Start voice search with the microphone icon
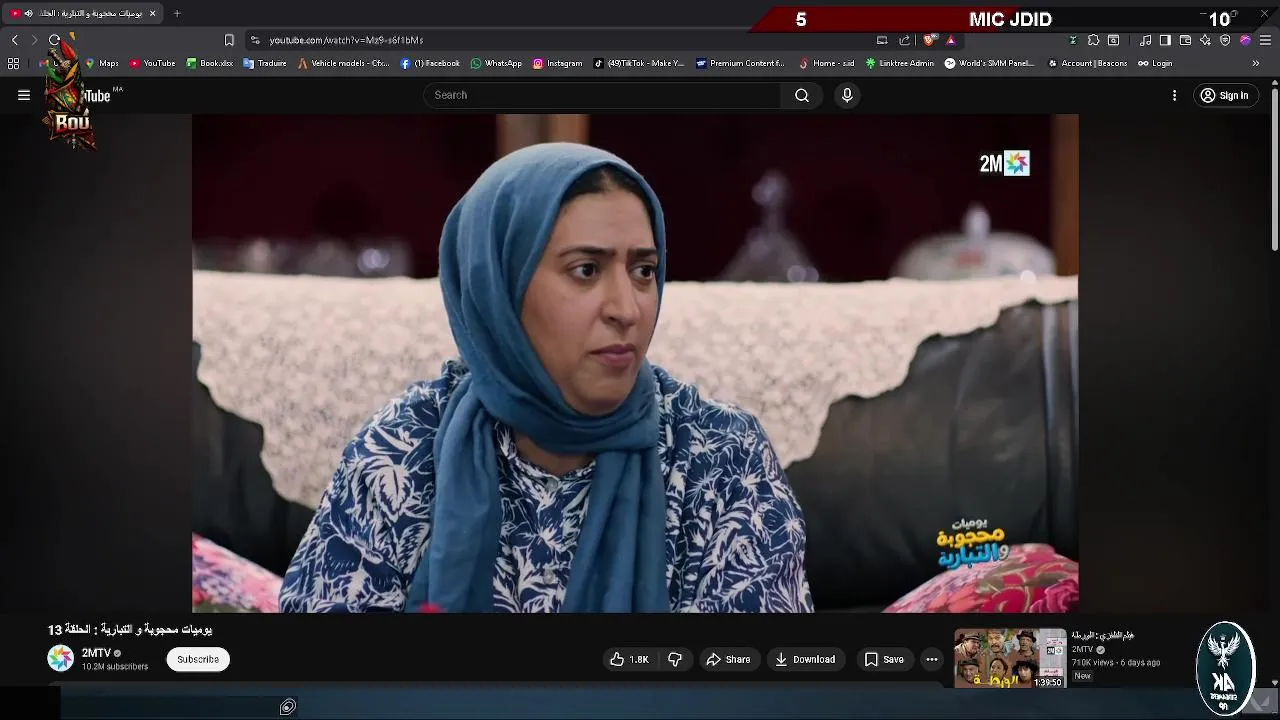 [847, 95]
